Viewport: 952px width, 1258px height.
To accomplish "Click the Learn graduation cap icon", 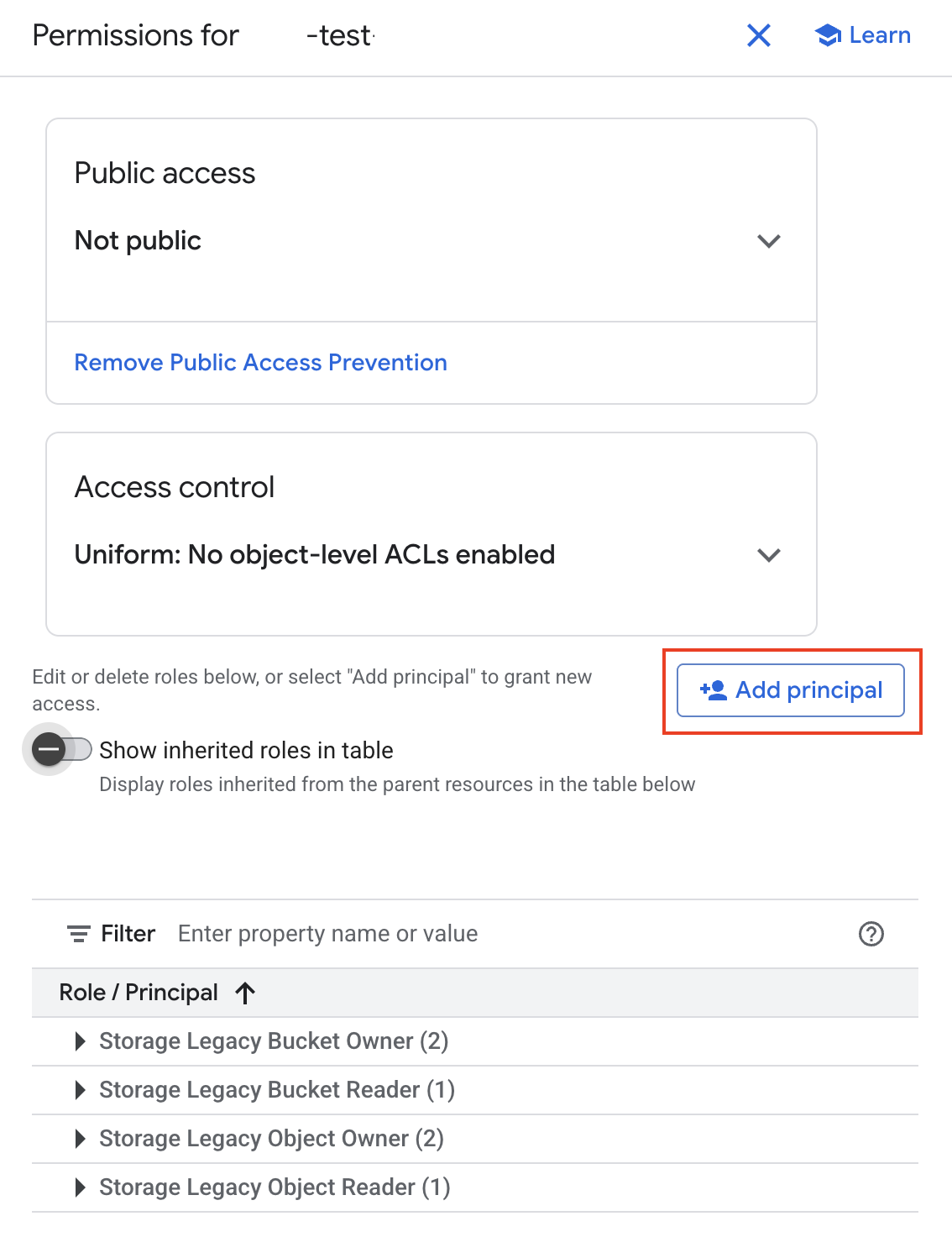I will (828, 35).
